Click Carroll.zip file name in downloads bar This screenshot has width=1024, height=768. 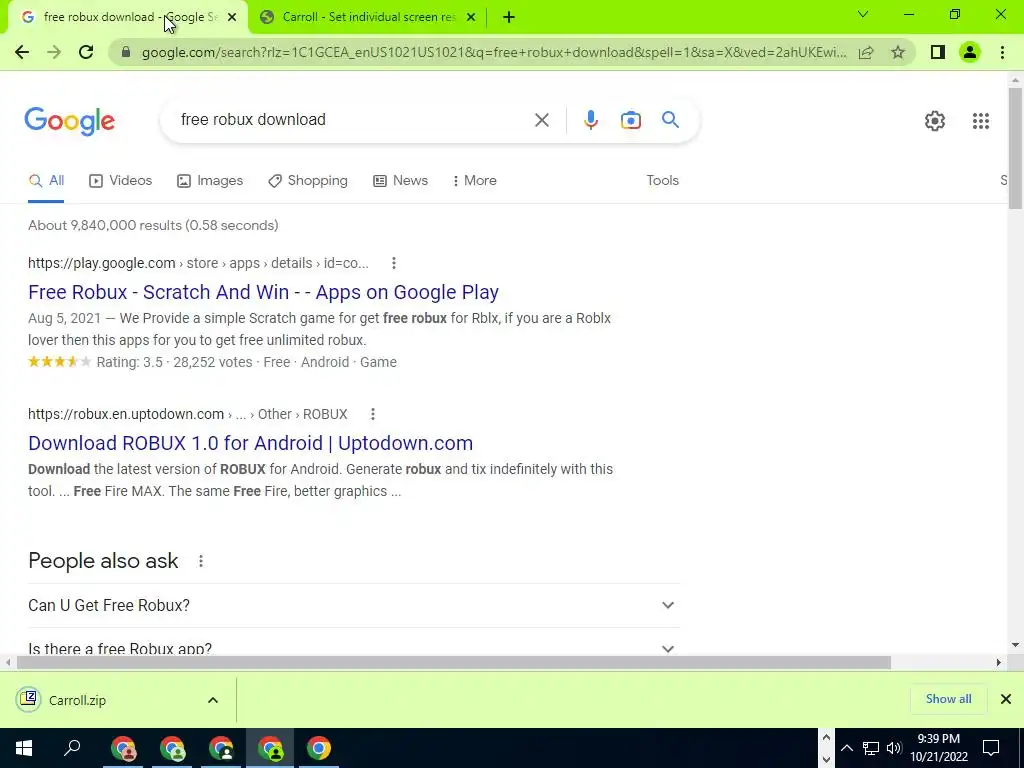click(x=77, y=700)
